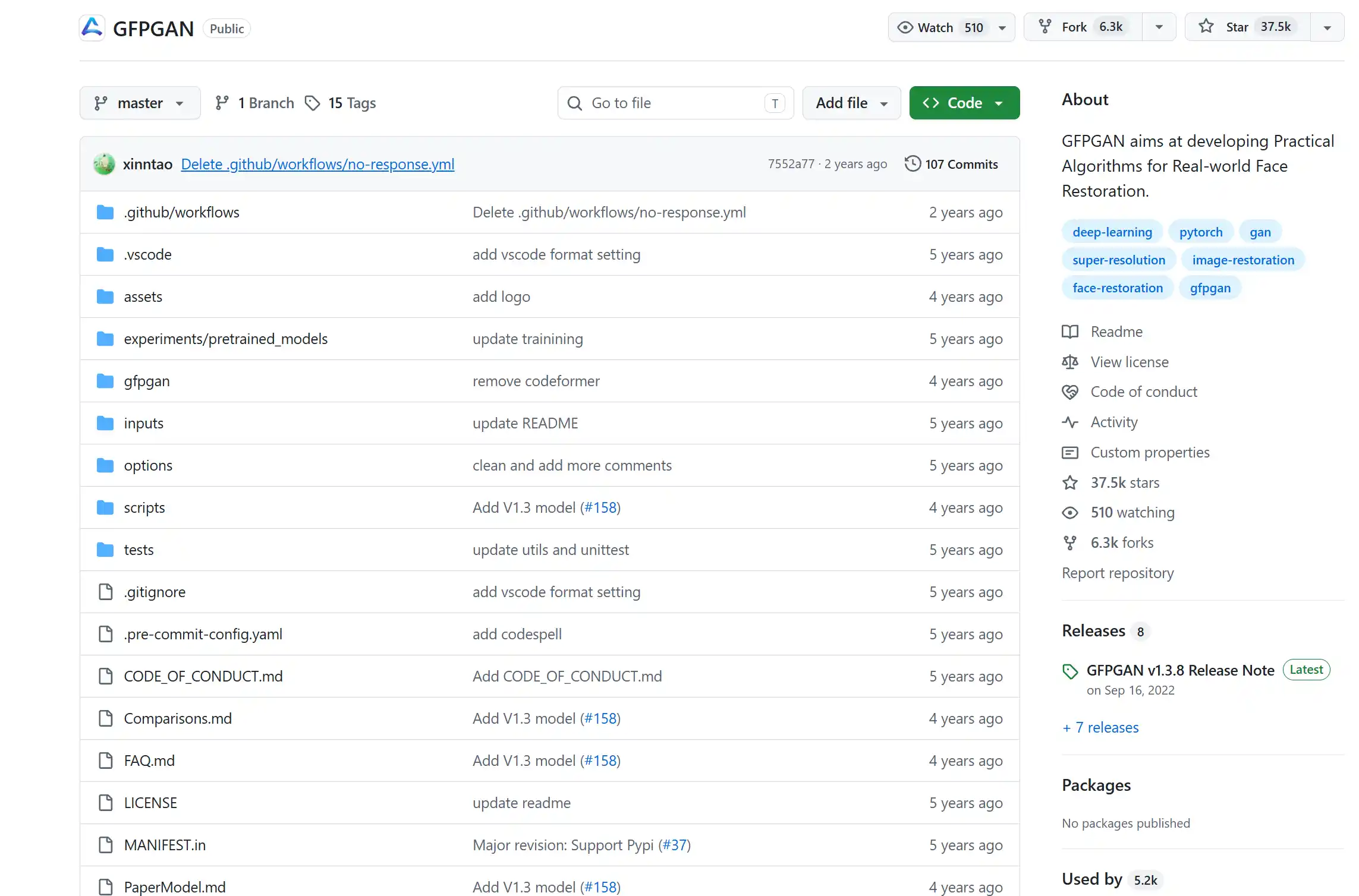Click the tests folder icon

point(105,550)
